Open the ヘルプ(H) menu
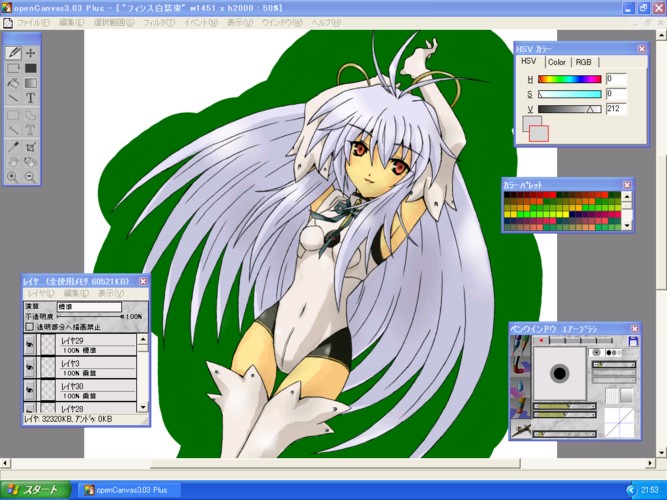 (x=326, y=23)
